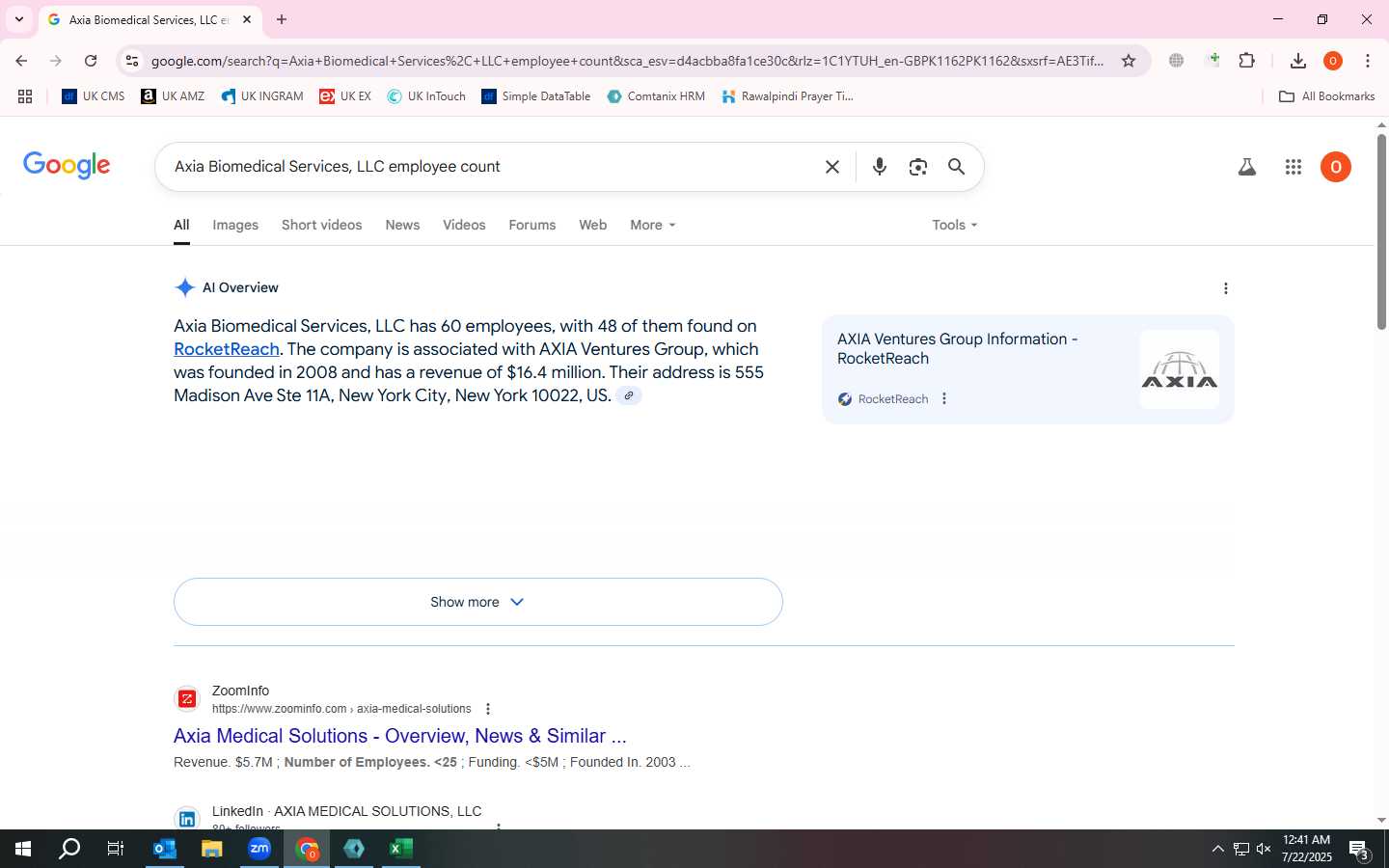This screenshot has width=1389, height=868.
Task: Open Axia Medical Solutions ZoomInfo result
Action: tap(399, 736)
